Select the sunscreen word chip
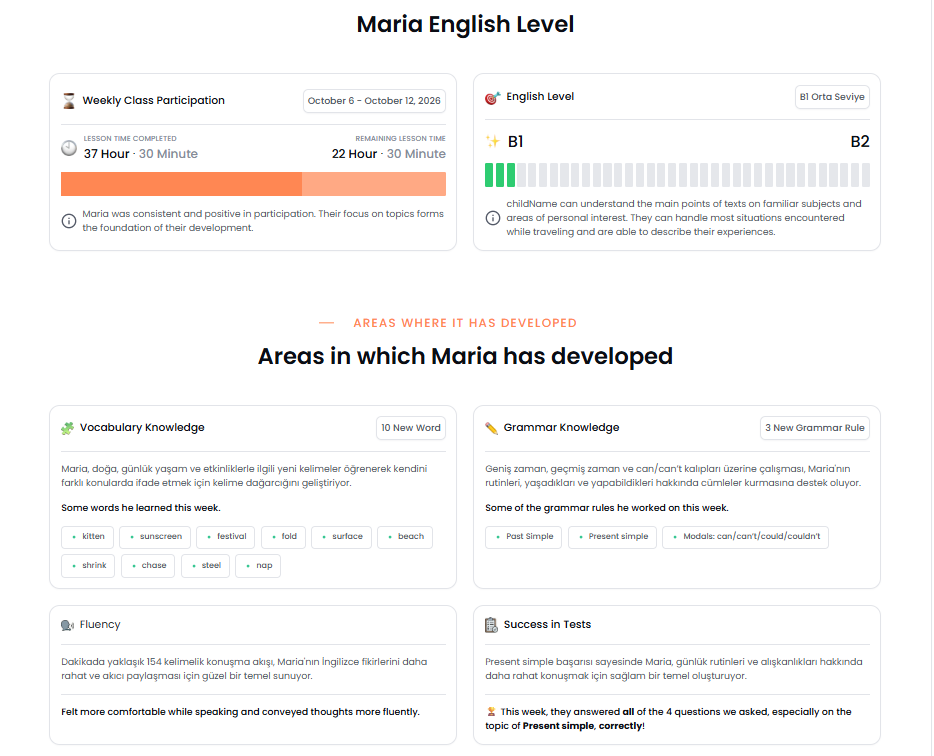Viewport: 934px width, 756px height. (155, 537)
